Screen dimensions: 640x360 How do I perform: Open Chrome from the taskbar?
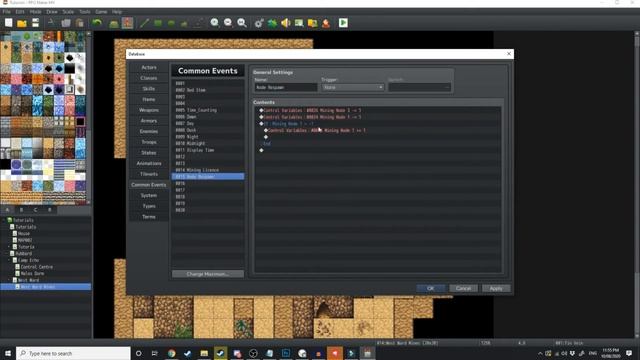coord(171,353)
